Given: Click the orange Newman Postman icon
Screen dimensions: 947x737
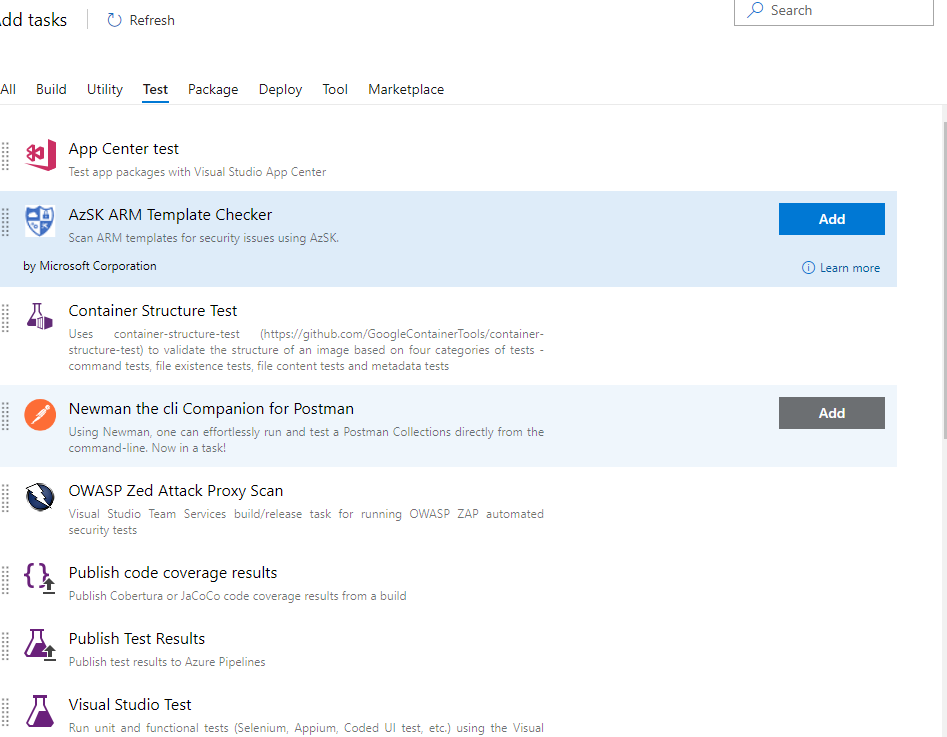Looking at the screenshot, I should pyautogui.click(x=39, y=415).
